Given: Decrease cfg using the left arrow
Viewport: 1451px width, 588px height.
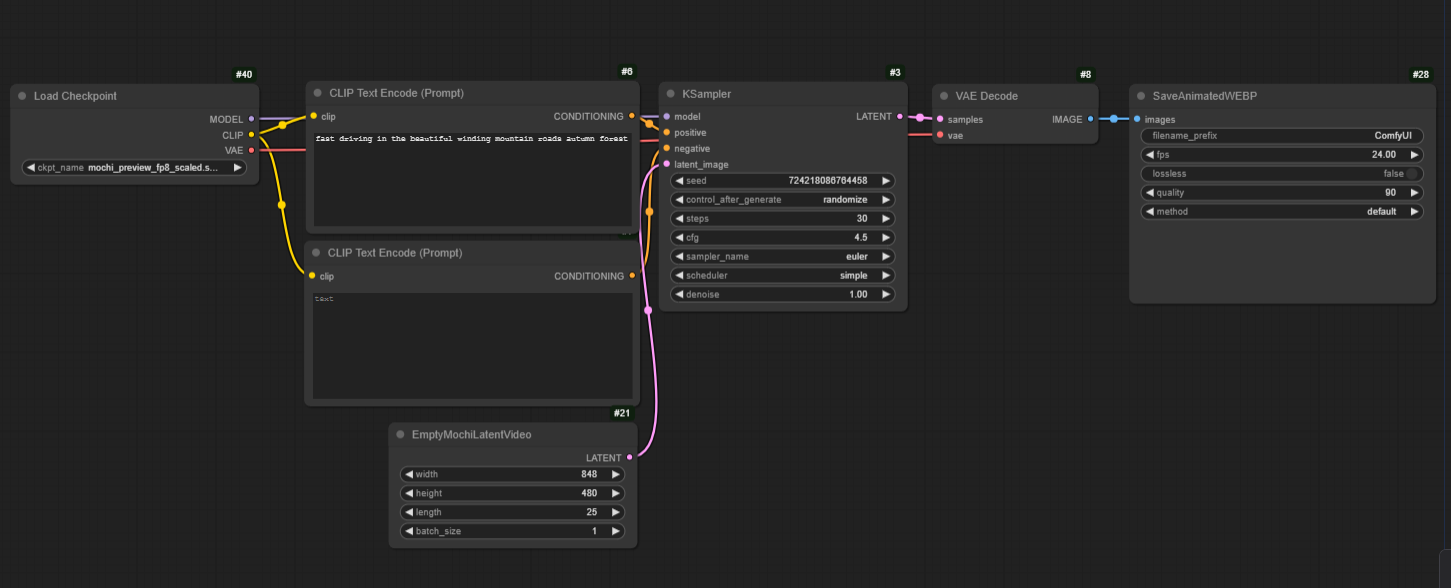Looking at the screenshot, I should click(x=679, y=237).
